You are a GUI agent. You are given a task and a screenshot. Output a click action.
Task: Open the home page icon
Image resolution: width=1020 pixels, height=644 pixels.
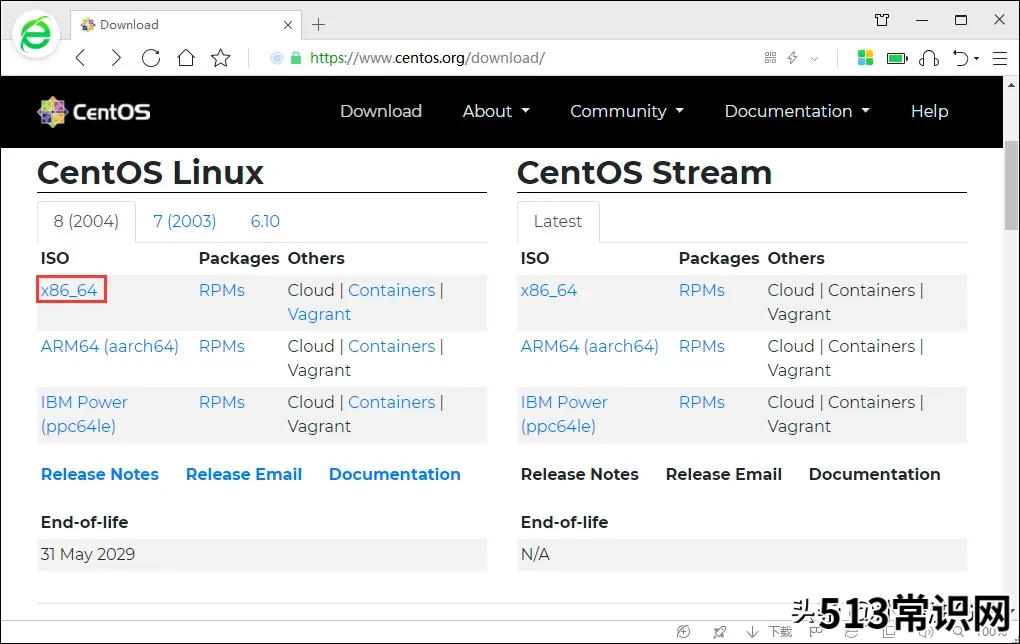coord(186,58)
